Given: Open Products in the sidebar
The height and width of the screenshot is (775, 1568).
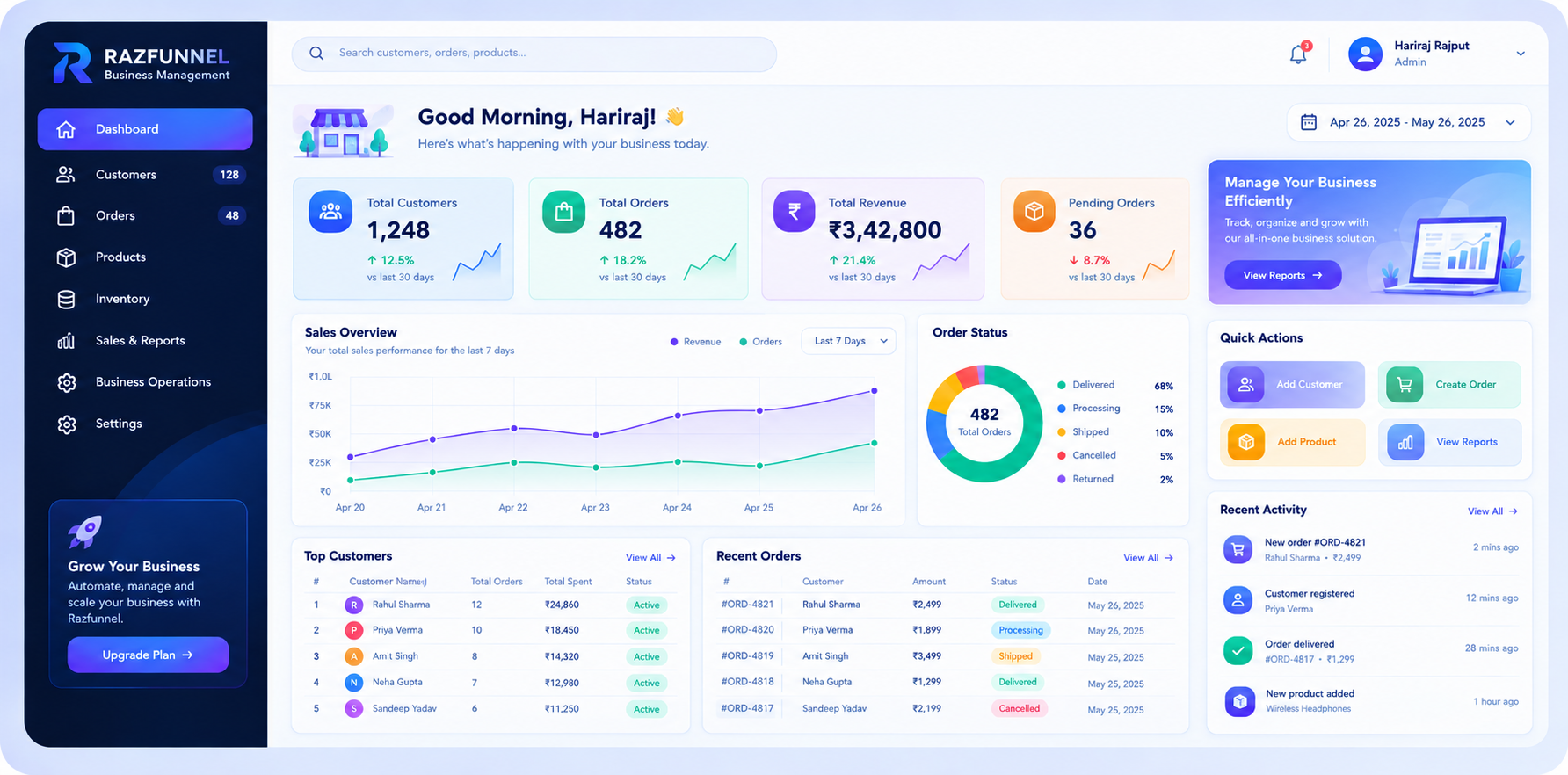Looking at the screenshot, I should [x=145, y=257].
